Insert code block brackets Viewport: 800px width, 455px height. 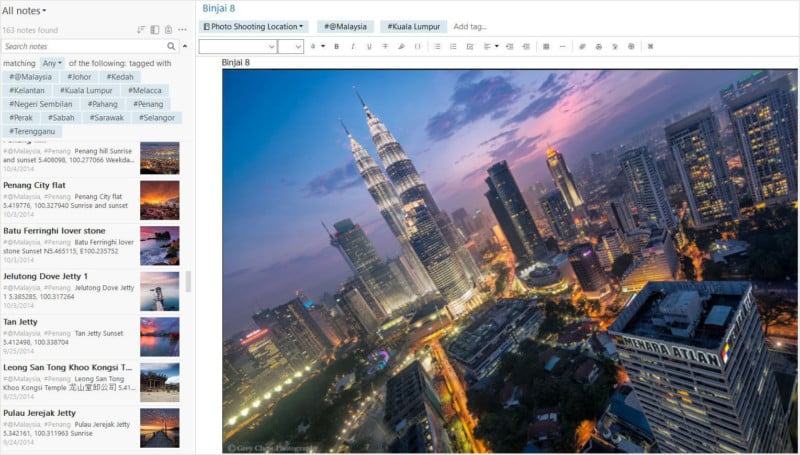click(418, 46)
